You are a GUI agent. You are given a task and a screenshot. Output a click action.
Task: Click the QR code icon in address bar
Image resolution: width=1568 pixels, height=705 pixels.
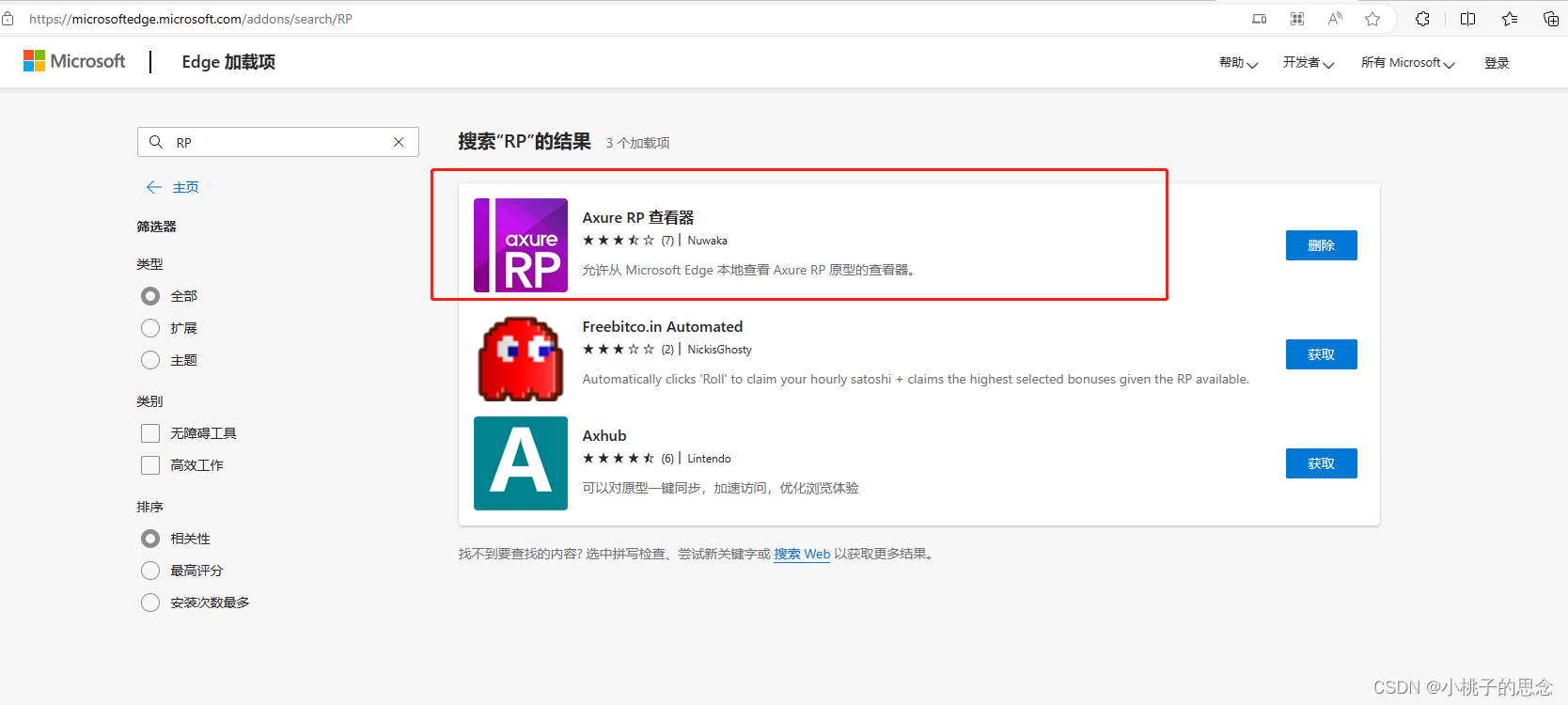point(1297,19)
